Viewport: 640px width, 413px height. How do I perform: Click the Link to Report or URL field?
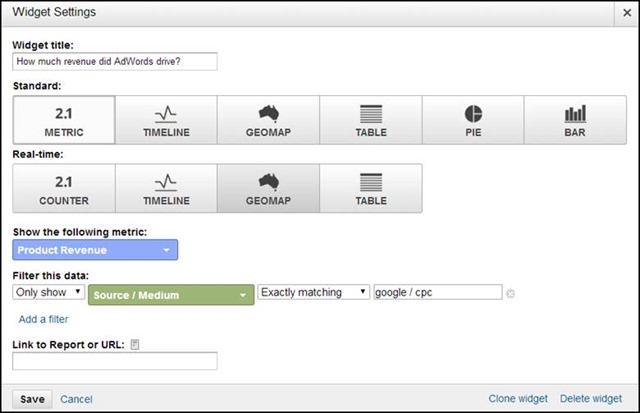pos(115,361)
